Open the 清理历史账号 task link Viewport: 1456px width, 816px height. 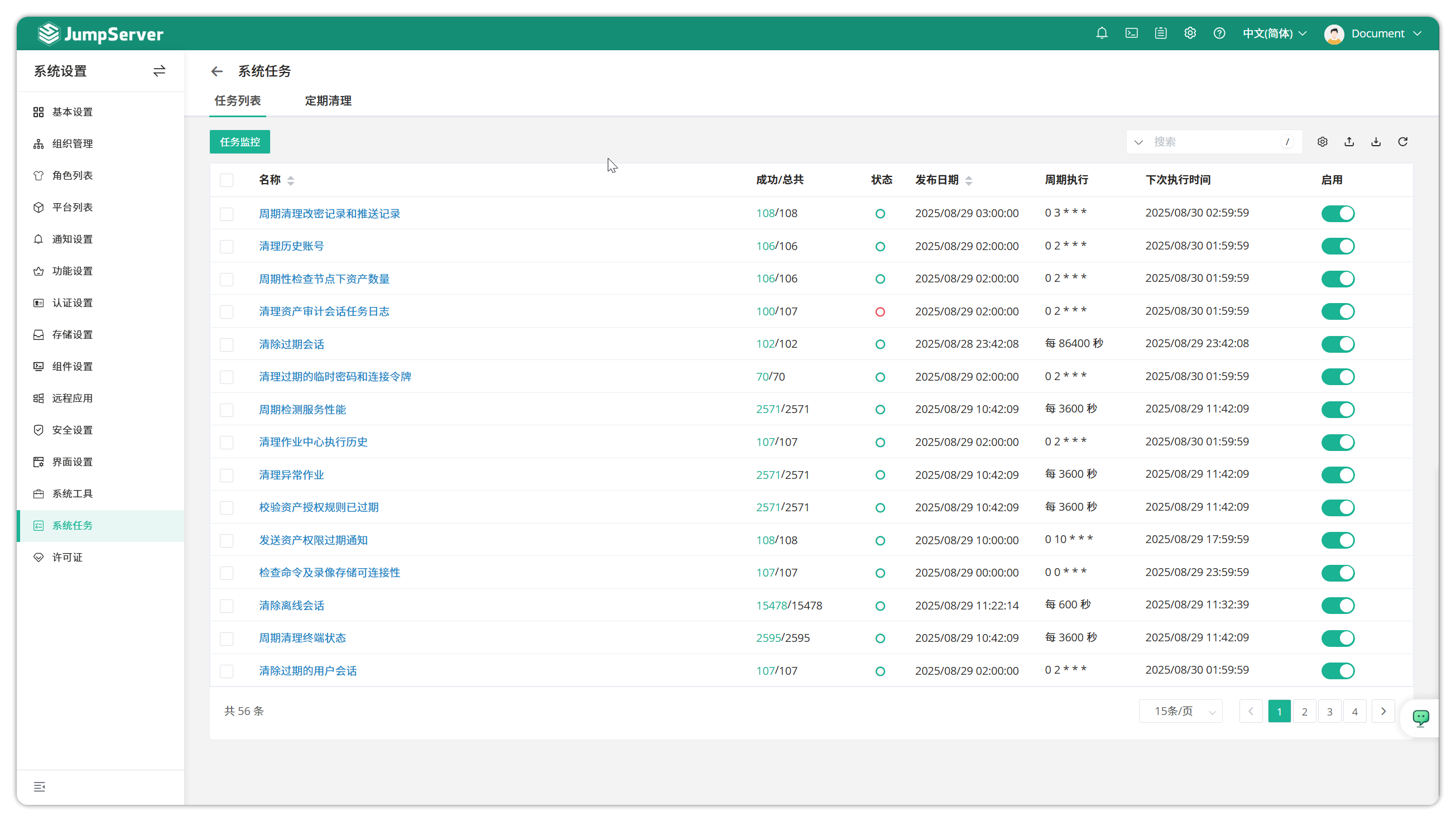292,246
